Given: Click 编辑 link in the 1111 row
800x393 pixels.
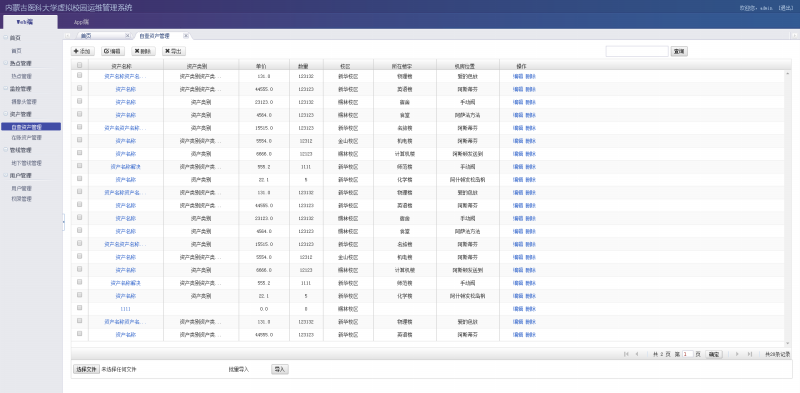Looking at the screenshot, I should [x=518, y=309].
